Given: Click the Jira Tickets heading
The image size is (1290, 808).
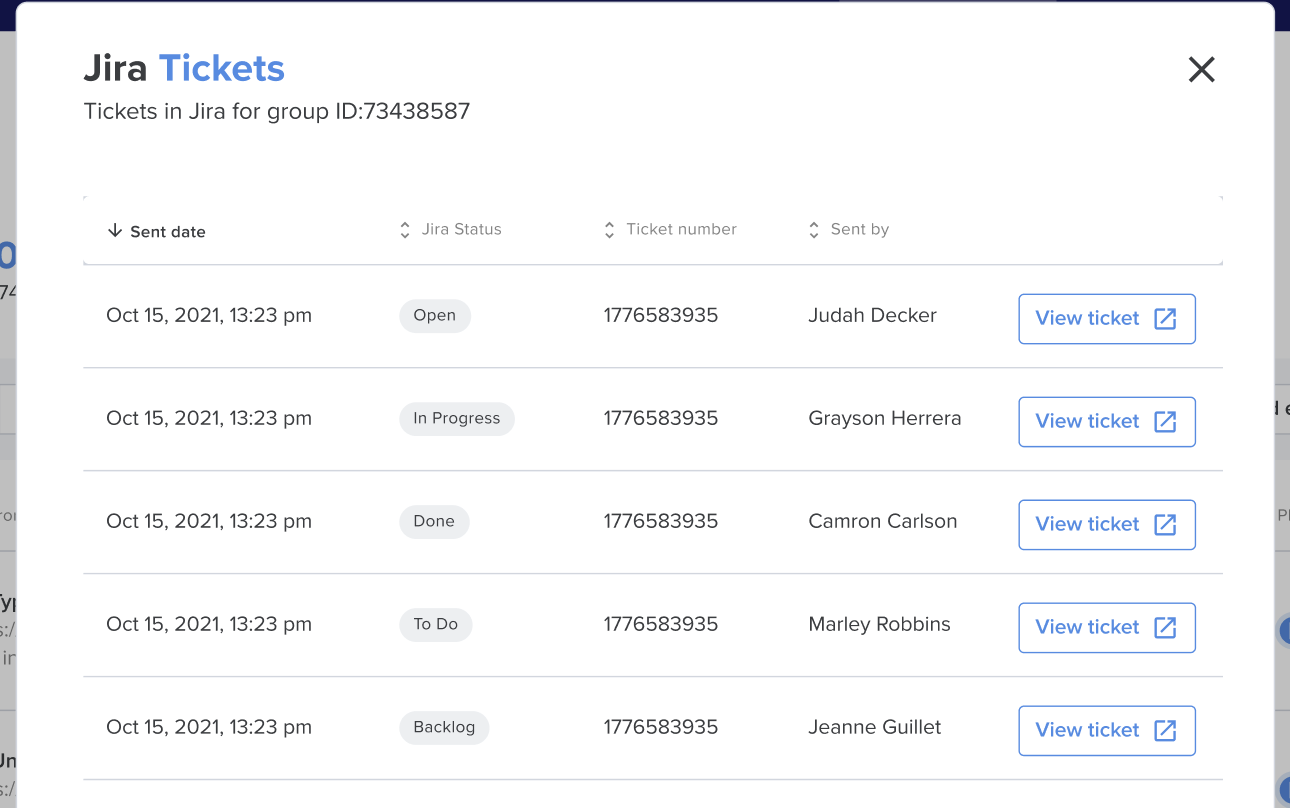Looking at the screenshot, I should point(184,68).
